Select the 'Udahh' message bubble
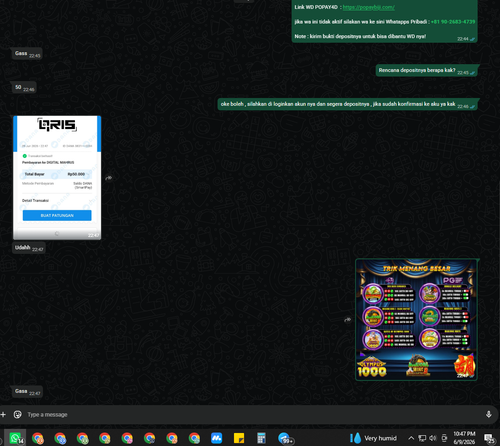Screen dimensions: 500x446 [x=29, y=248]
